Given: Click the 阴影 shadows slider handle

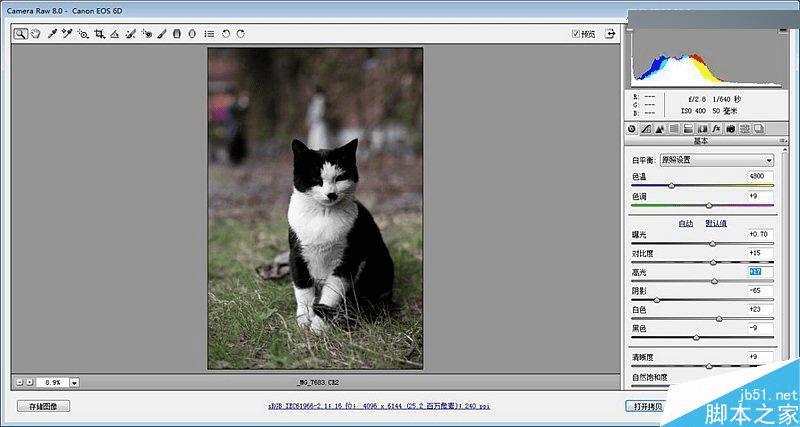Looking at the screenshot, I should pos(657,300).
